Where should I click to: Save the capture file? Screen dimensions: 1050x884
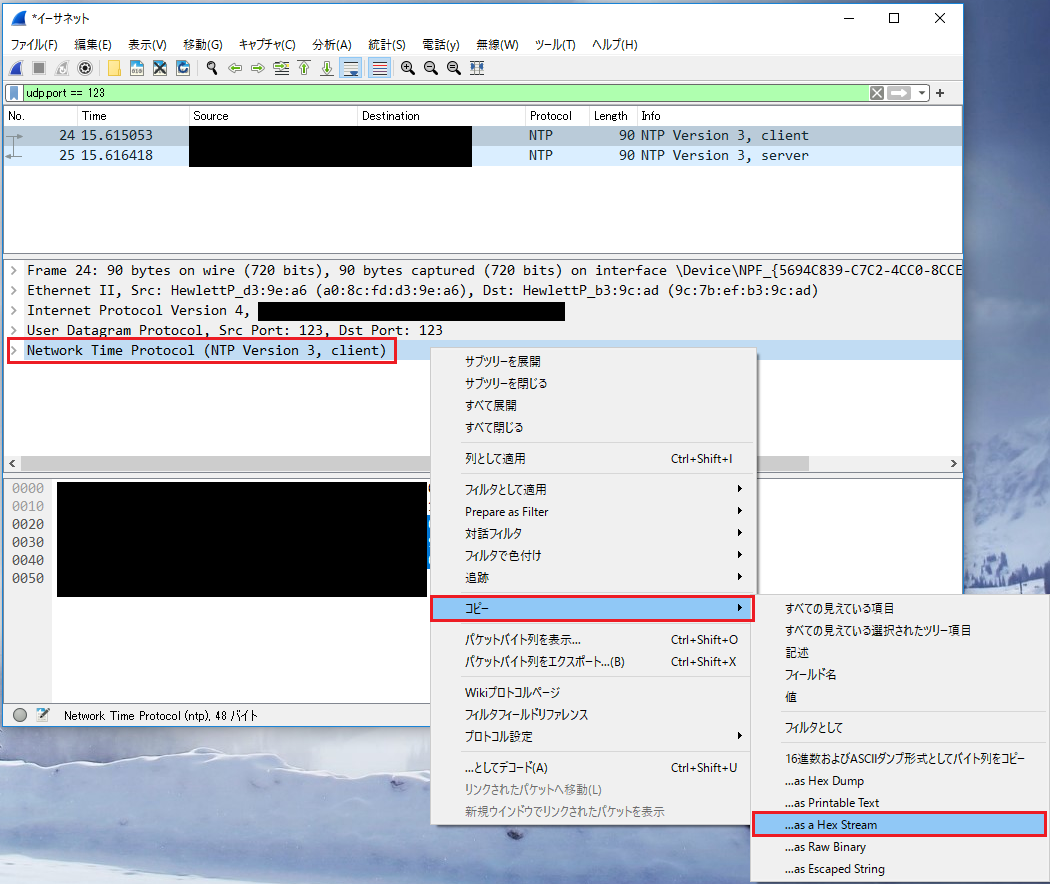pyautogui.click(x=137, y=68)
